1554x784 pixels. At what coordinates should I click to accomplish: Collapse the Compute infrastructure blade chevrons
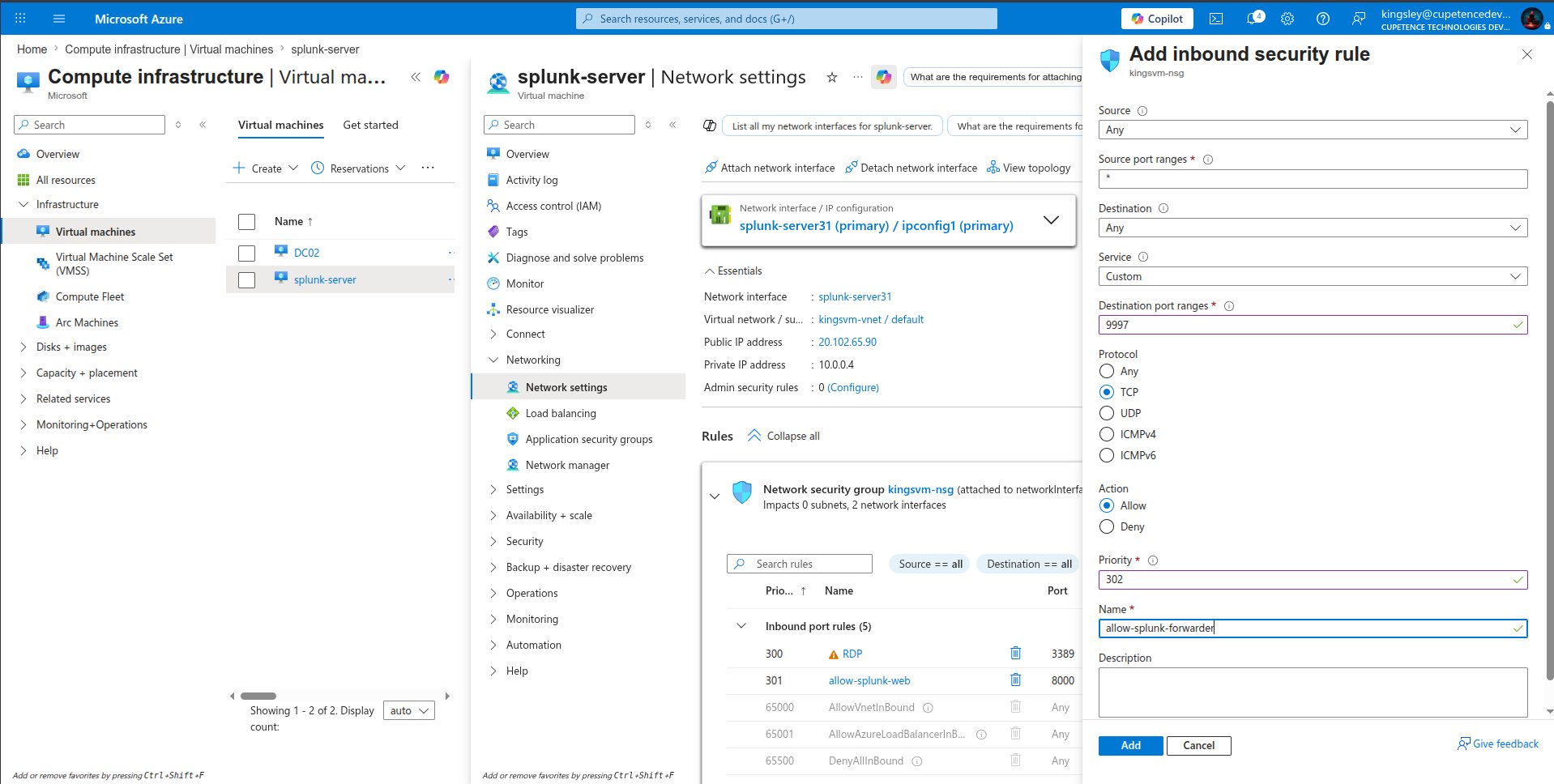tap(416, 77)
